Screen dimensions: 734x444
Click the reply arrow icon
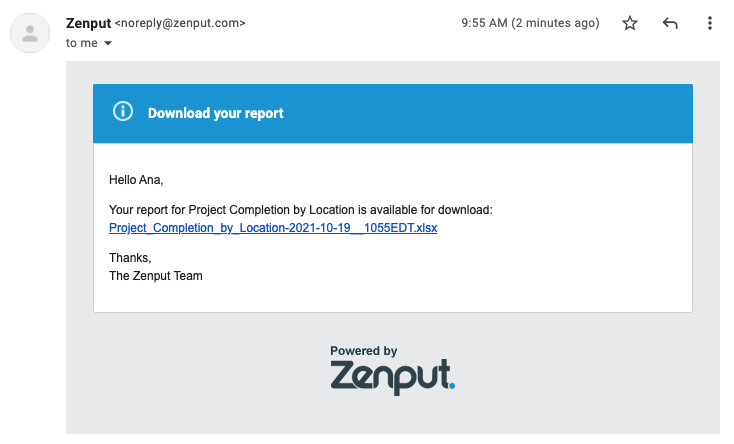point(670,23)
